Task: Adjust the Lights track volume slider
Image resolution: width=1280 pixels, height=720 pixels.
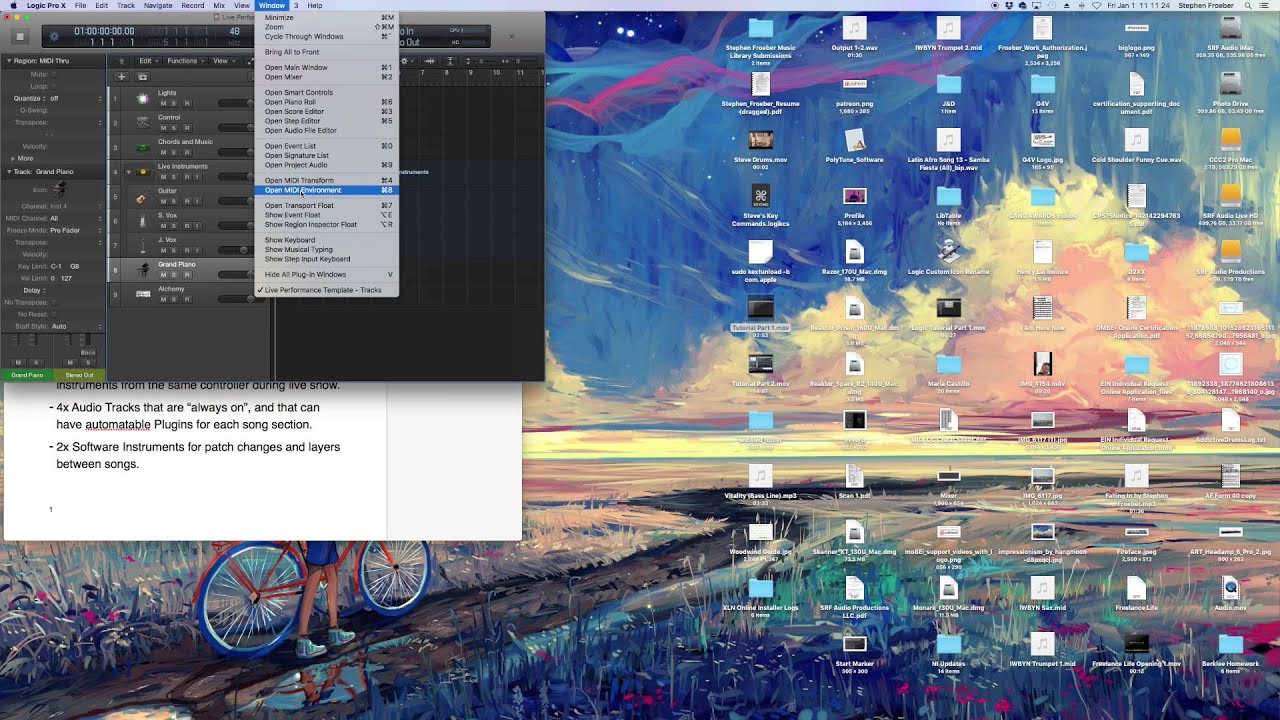Action: click(x=236, y=103)
